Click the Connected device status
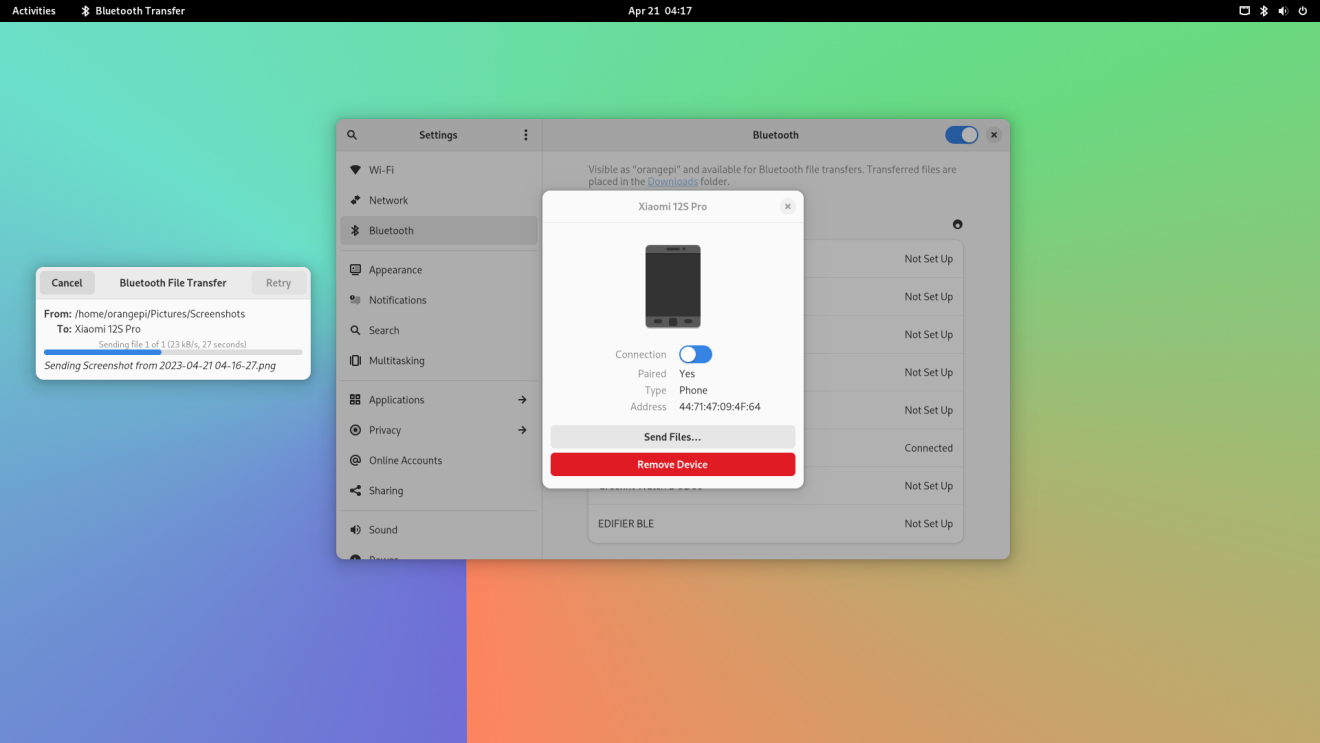Screen dimensions: 1320x743 click(929, 448)
